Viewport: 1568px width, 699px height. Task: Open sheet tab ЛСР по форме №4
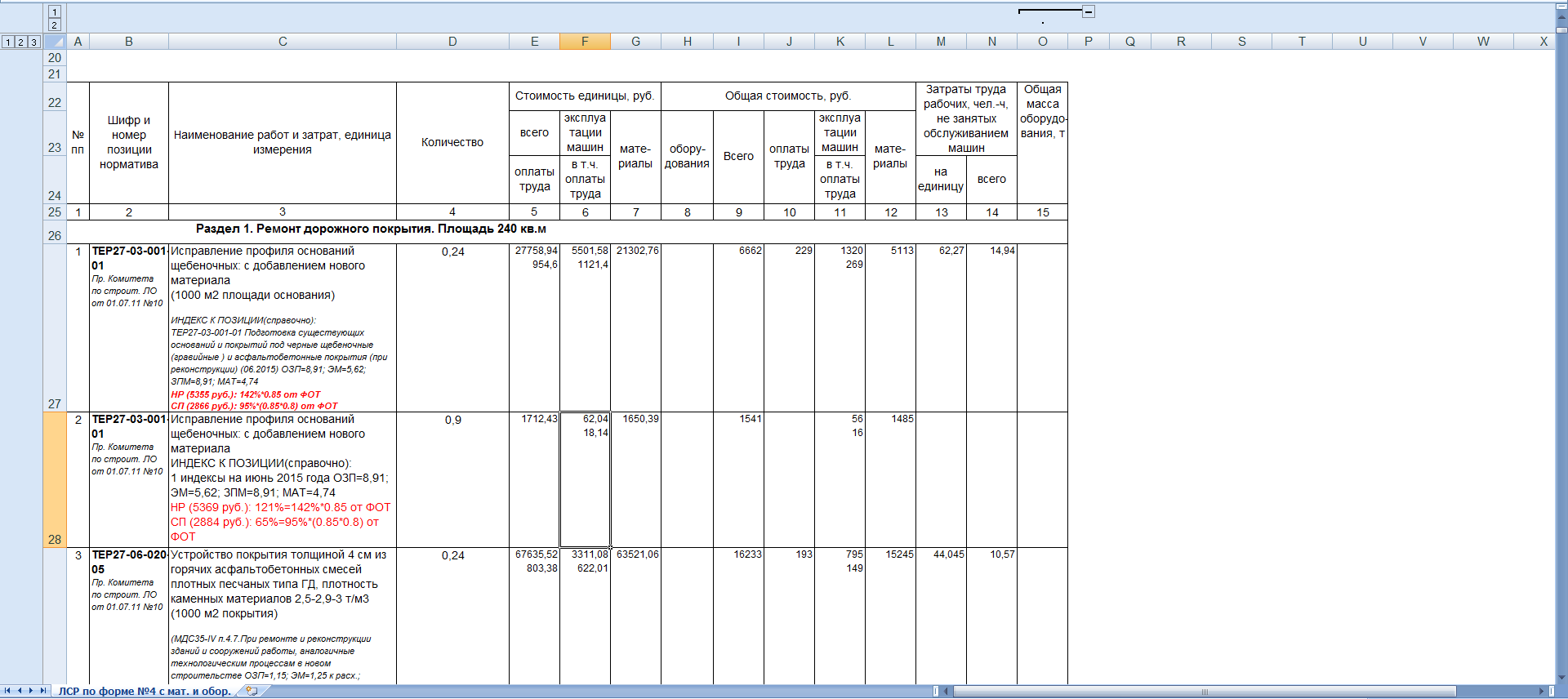click(x=145, y=691)
